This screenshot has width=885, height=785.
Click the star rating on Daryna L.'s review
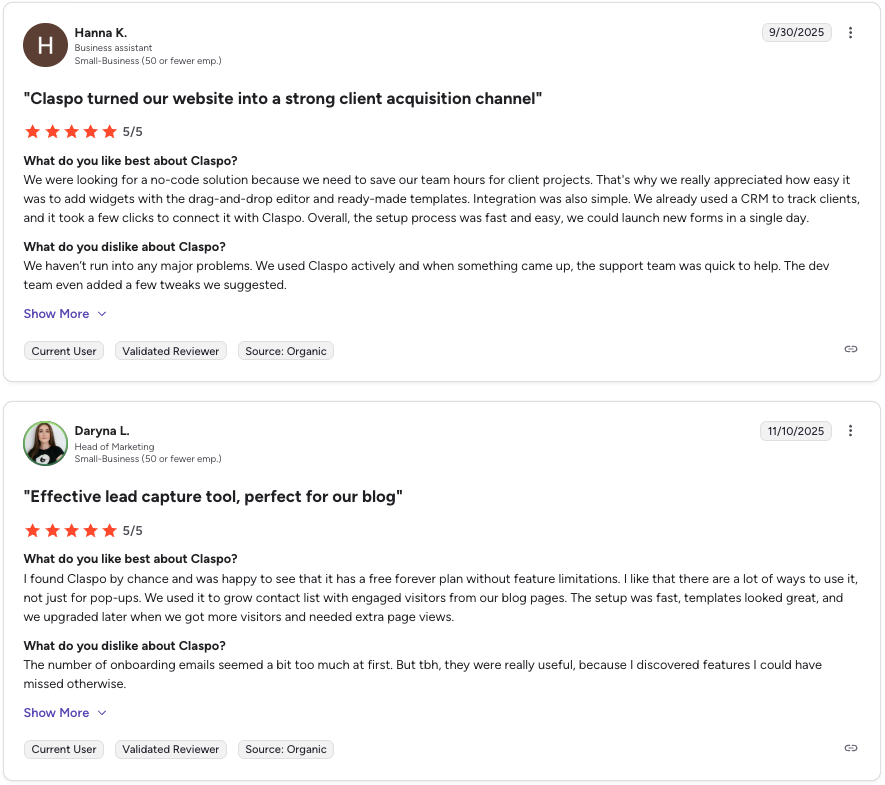click(71, 530)
